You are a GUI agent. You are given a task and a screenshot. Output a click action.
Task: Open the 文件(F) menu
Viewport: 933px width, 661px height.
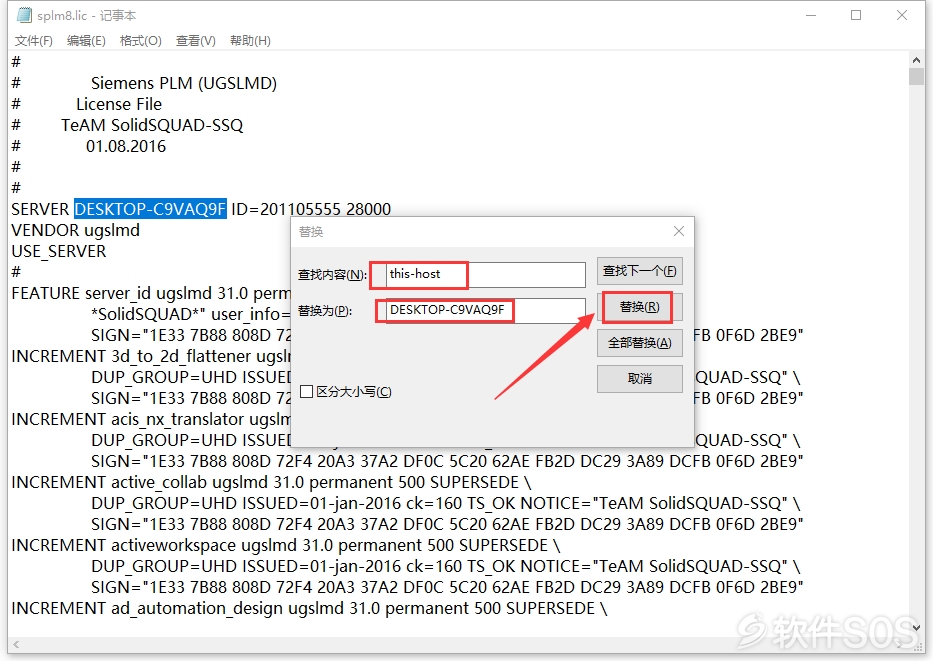[x=33, y=40]
